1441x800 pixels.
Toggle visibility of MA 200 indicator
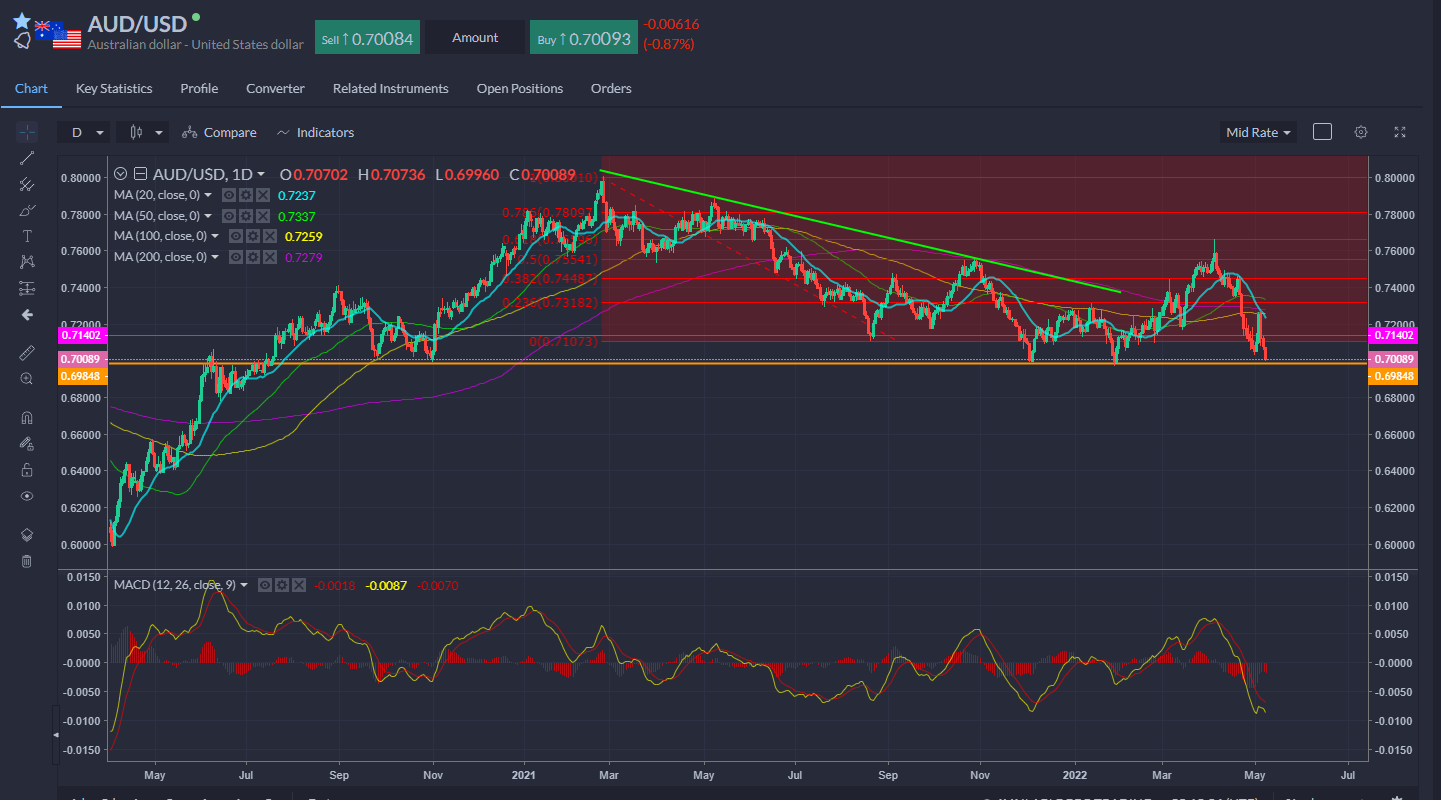tap(235, 257)
